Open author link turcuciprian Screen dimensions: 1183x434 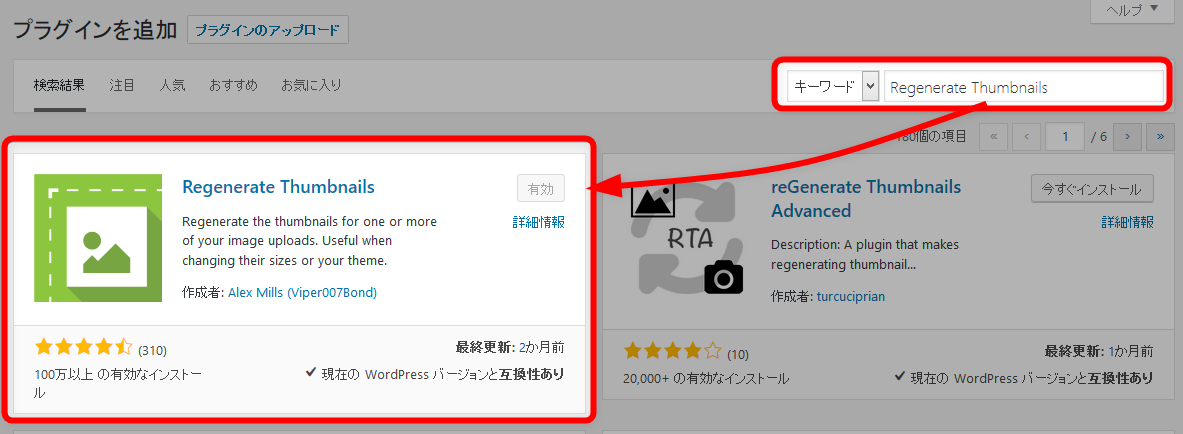[x=851, y=297]
